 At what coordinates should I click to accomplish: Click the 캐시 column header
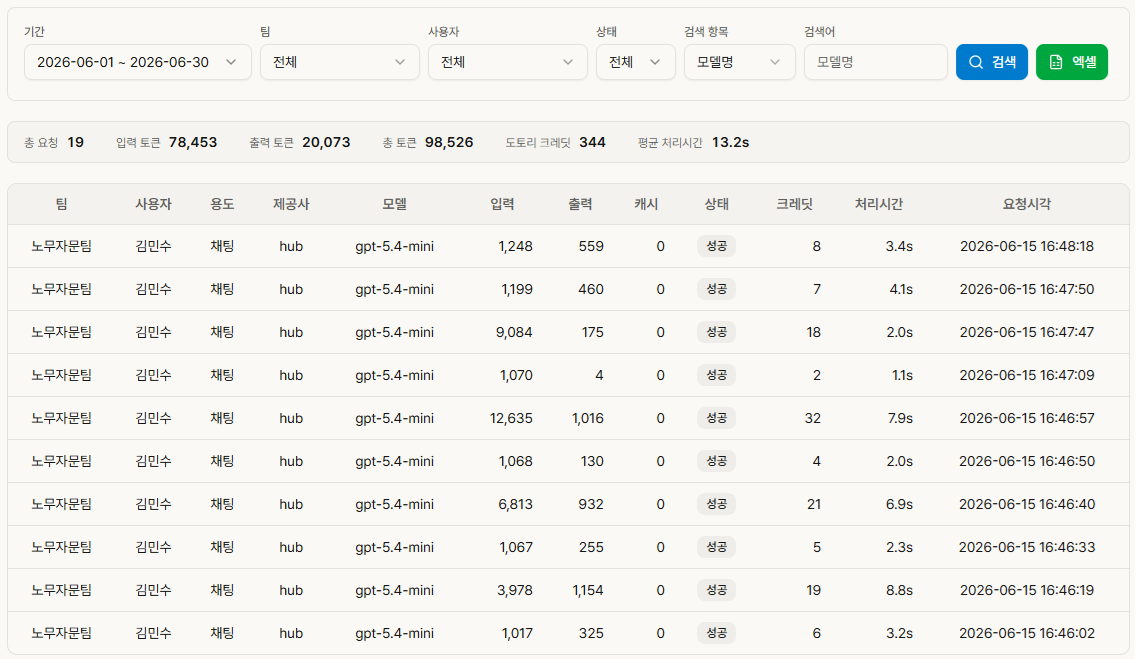(645, 205)
